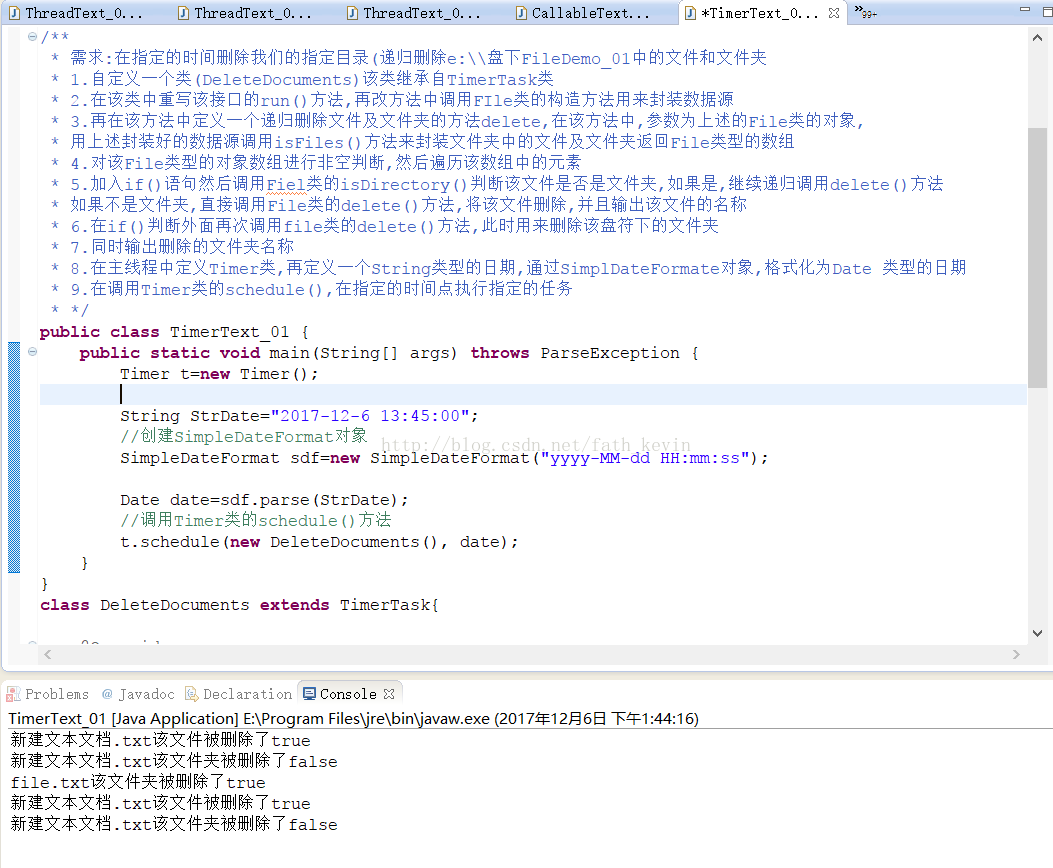Viewport: 1053px width, 868px height.
Task: Click the editor vertical scrollbar up arrow
Action: point(1037,38)
